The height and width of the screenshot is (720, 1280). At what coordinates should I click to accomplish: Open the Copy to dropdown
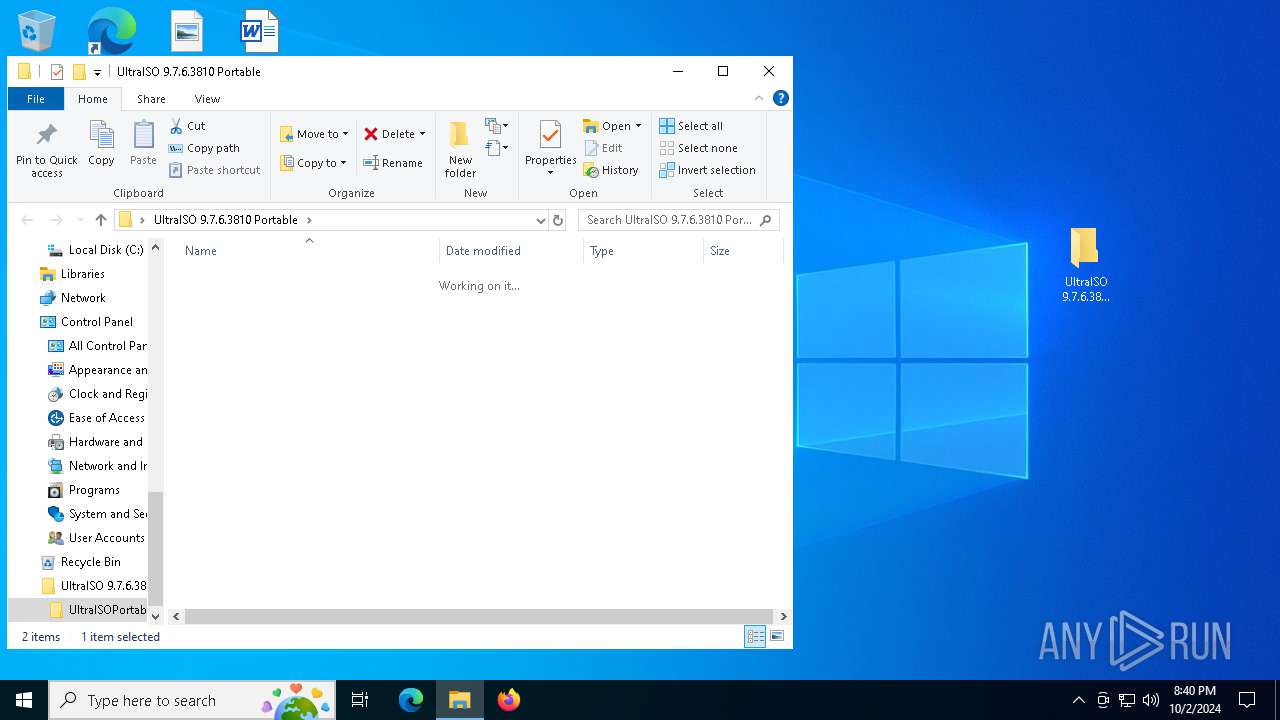coord(313,163)
